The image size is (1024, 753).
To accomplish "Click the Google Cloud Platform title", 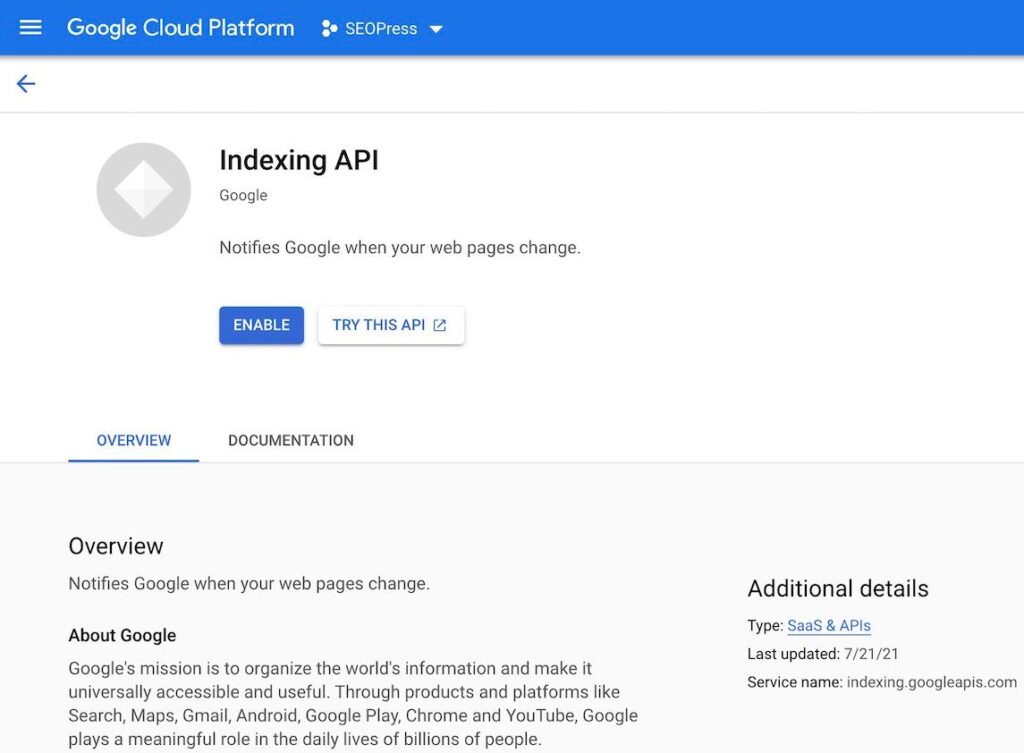I will coord(181,28).
